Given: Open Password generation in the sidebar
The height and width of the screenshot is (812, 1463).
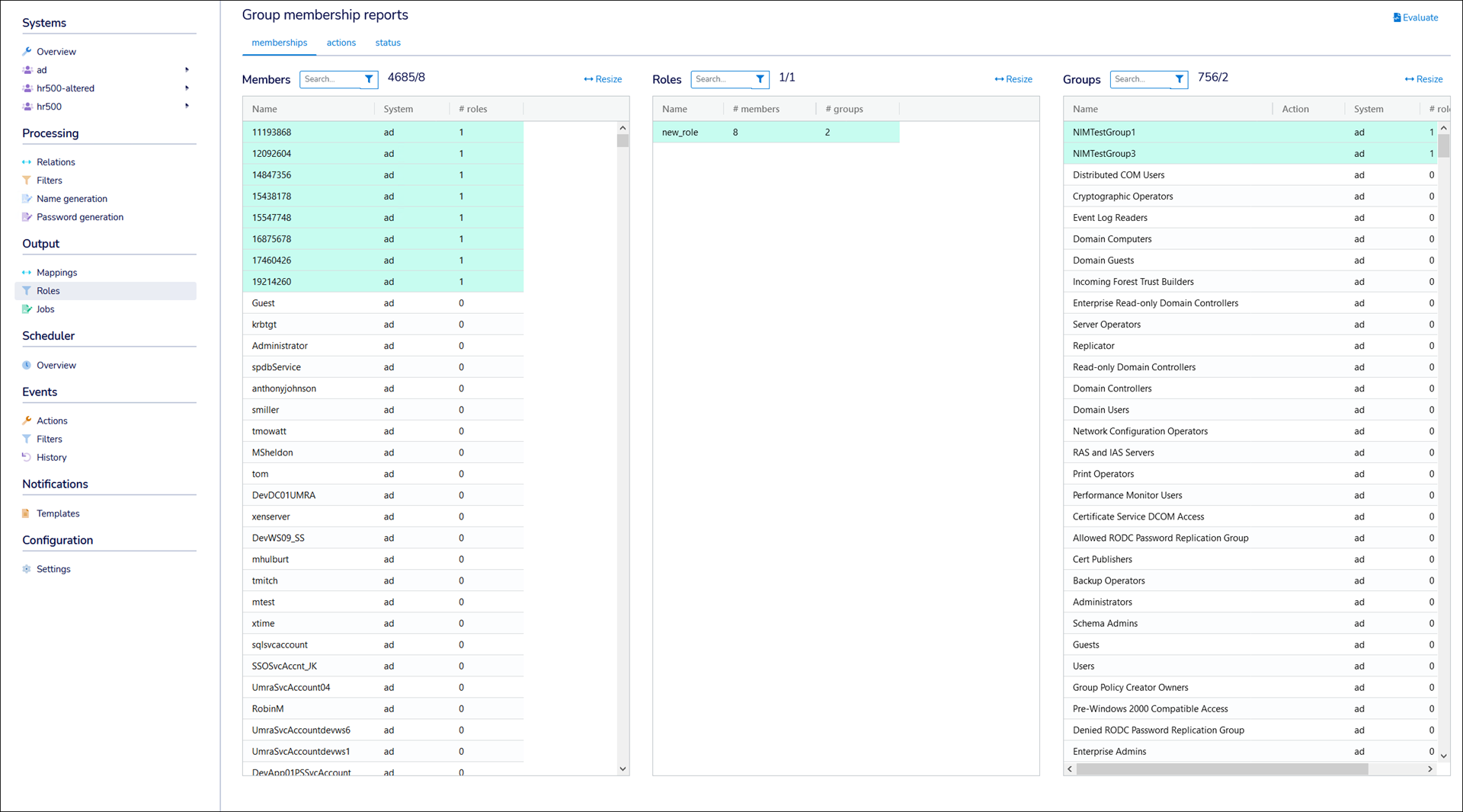Looking at the screenshot, I should [79, 217].
